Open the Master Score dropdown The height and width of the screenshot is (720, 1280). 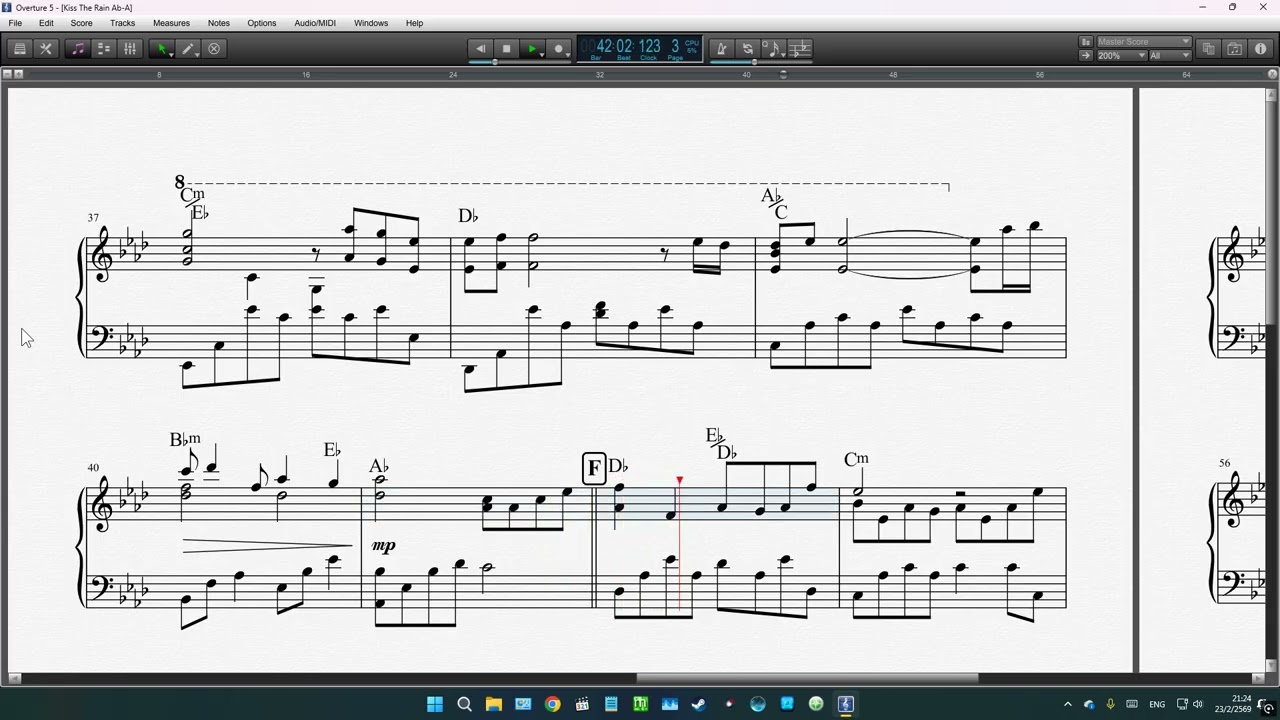[x=1143, y=42]
